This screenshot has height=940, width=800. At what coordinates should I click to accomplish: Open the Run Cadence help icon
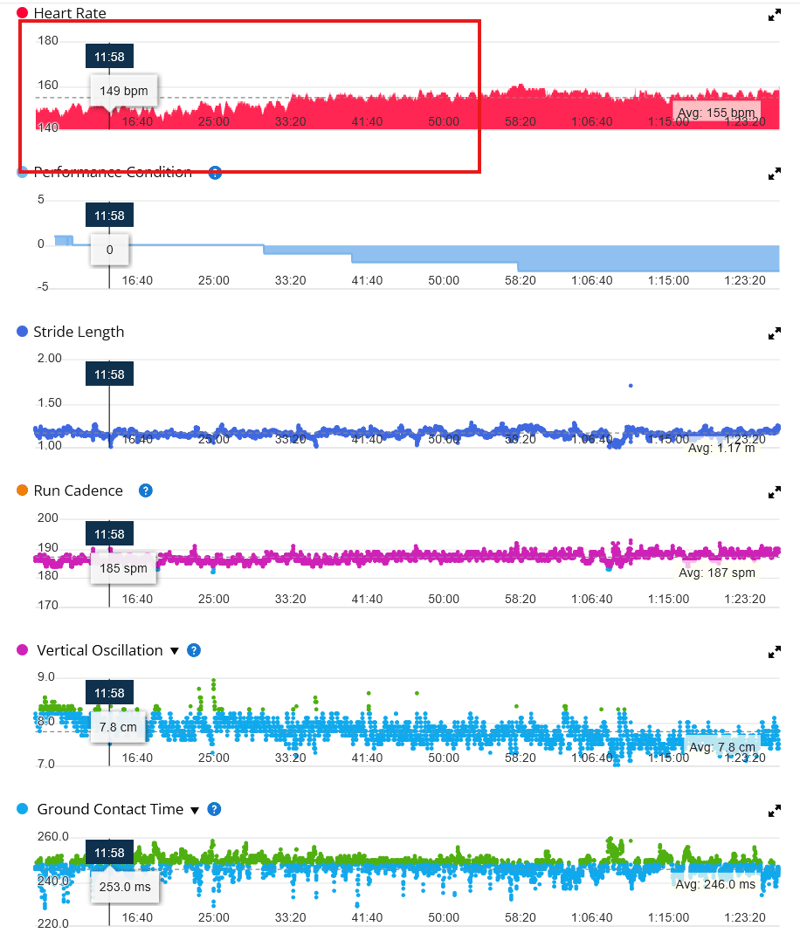tap(145, 491)
